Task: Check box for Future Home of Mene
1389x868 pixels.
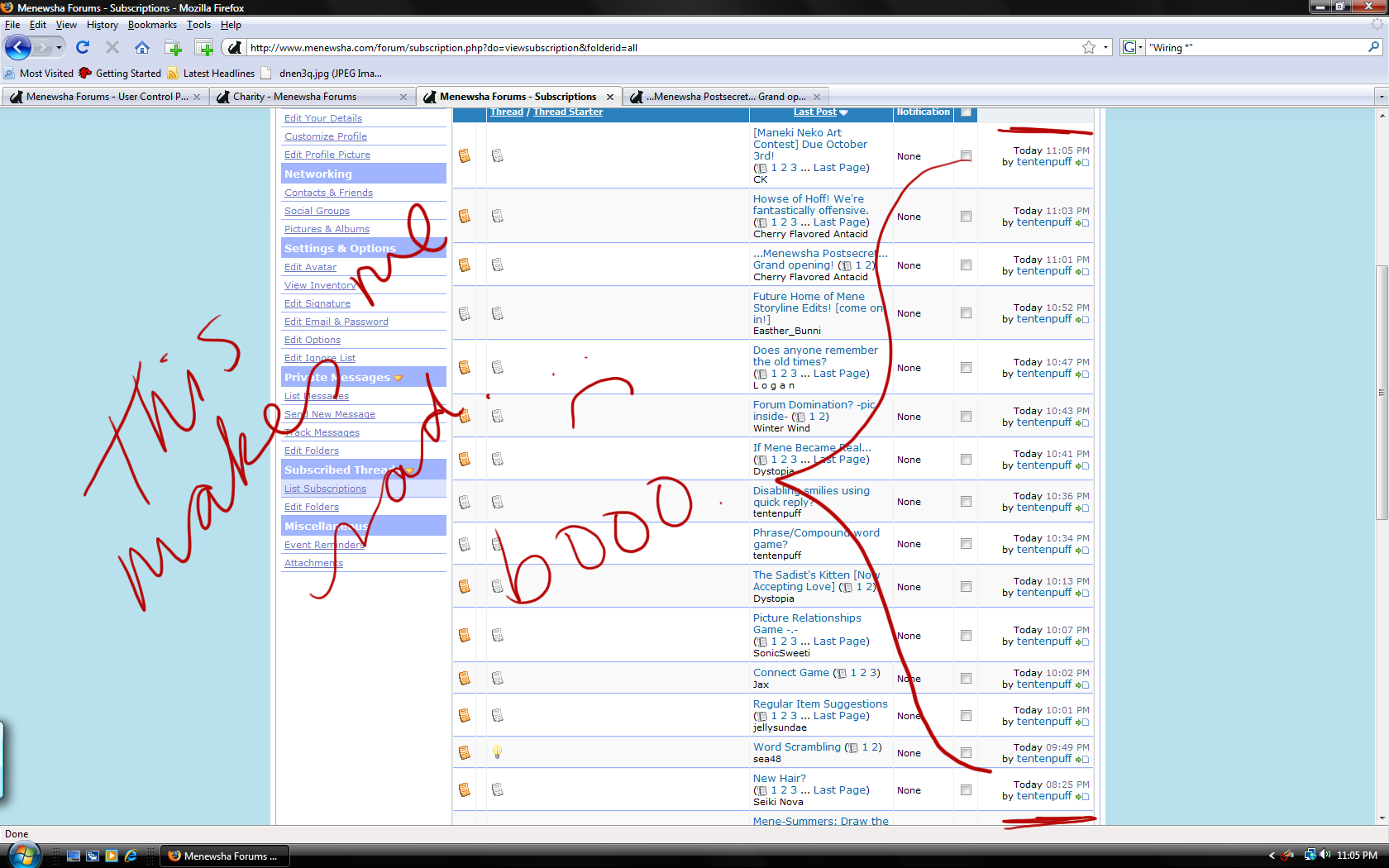Action: pos(966,312)
